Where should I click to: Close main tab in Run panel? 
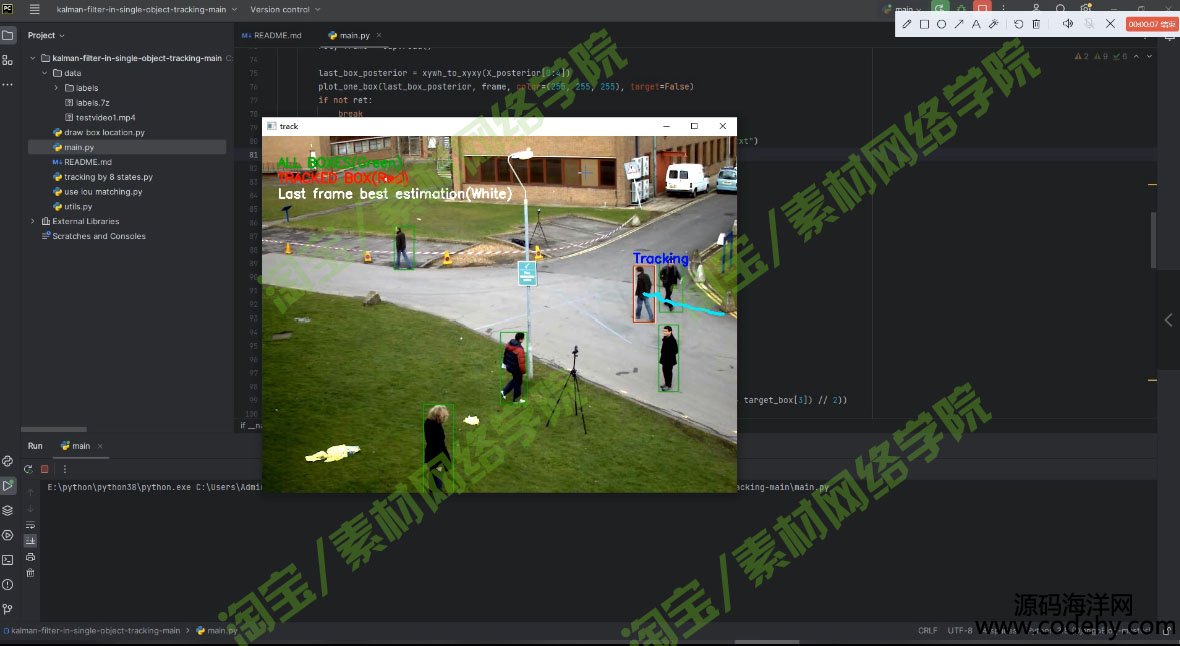click(x=100, y=446)
